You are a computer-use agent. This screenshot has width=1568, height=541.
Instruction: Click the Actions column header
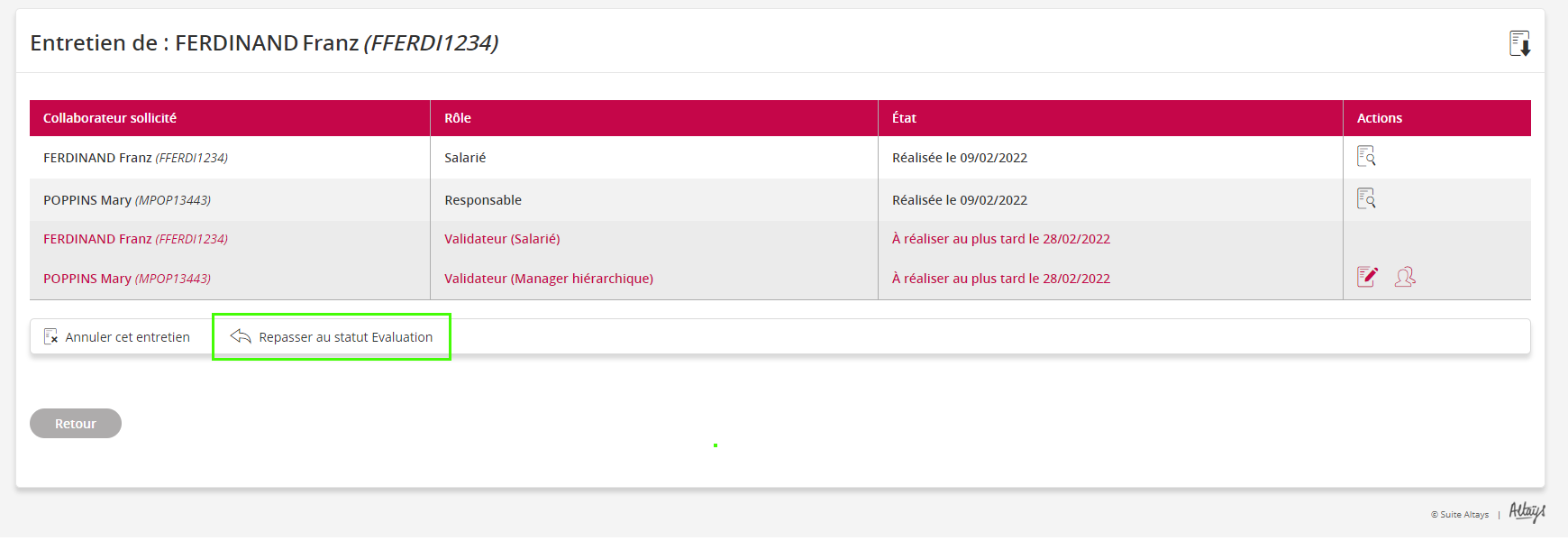(x=1380, y=118)
